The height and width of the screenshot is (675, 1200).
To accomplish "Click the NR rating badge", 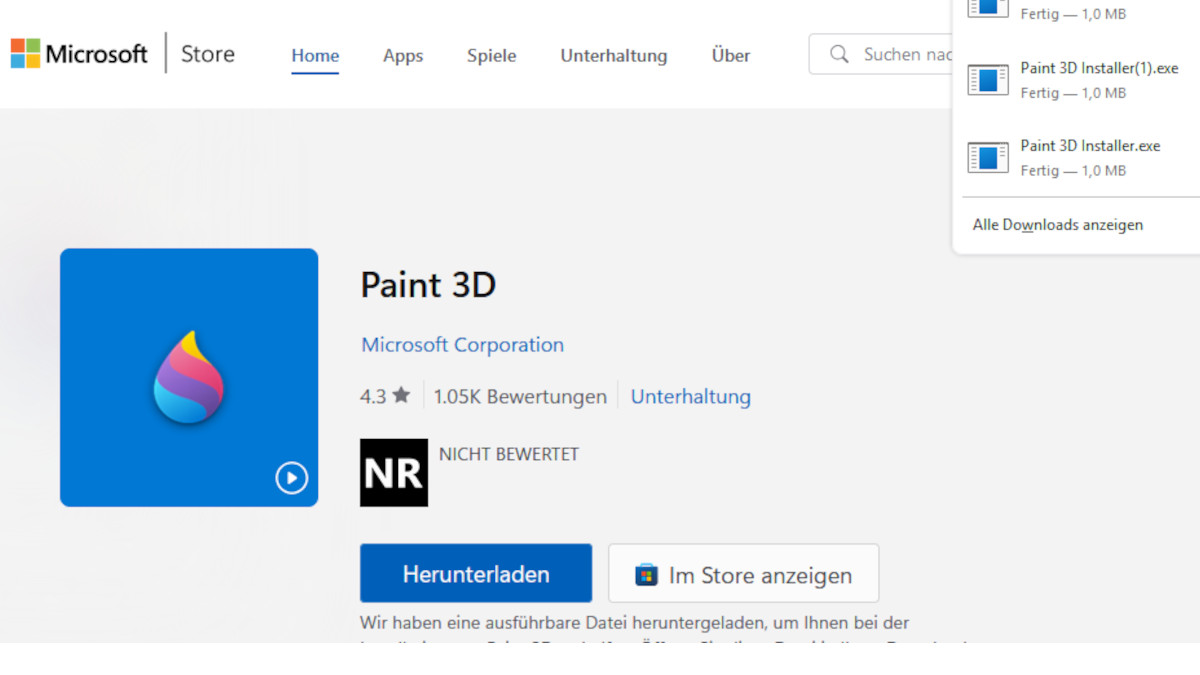I will point(393,472).
